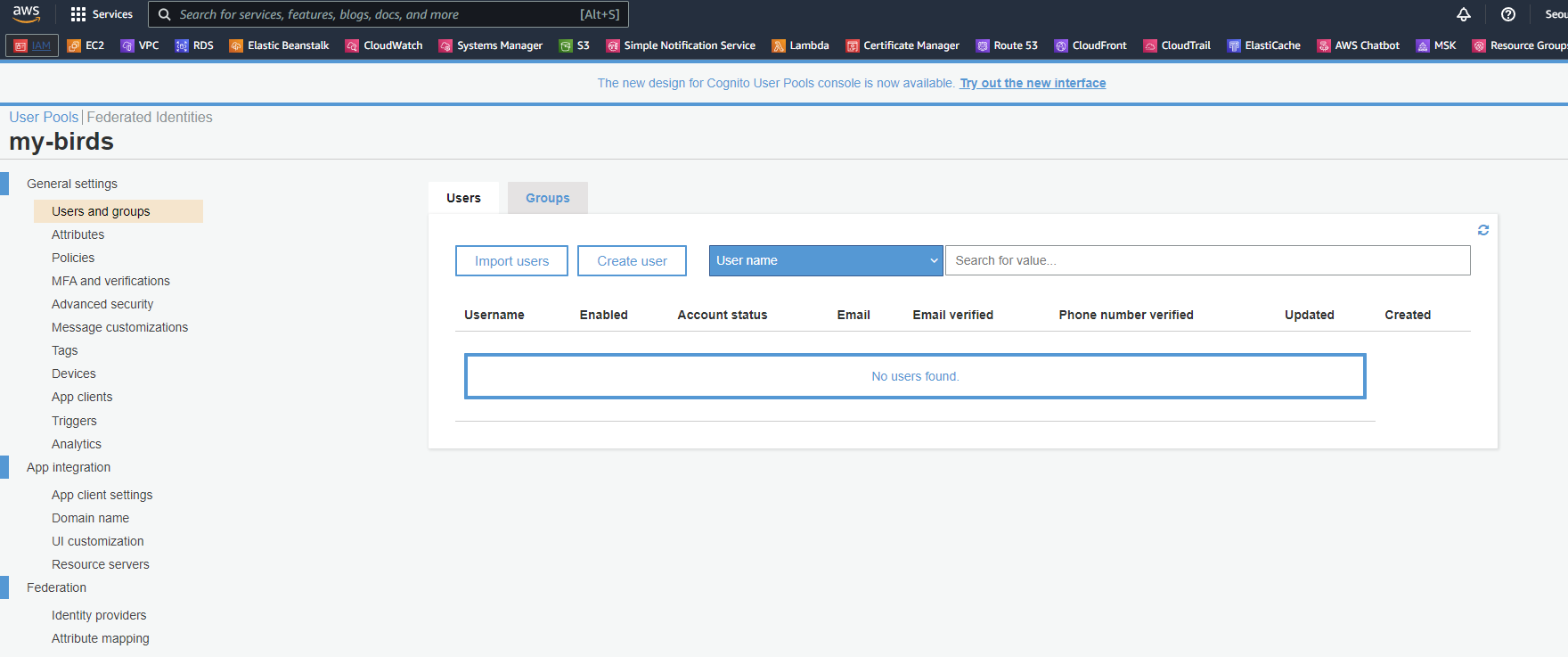
Task: Open Advanced security settings
Action: pyautogui.click(x=102, y=304)
